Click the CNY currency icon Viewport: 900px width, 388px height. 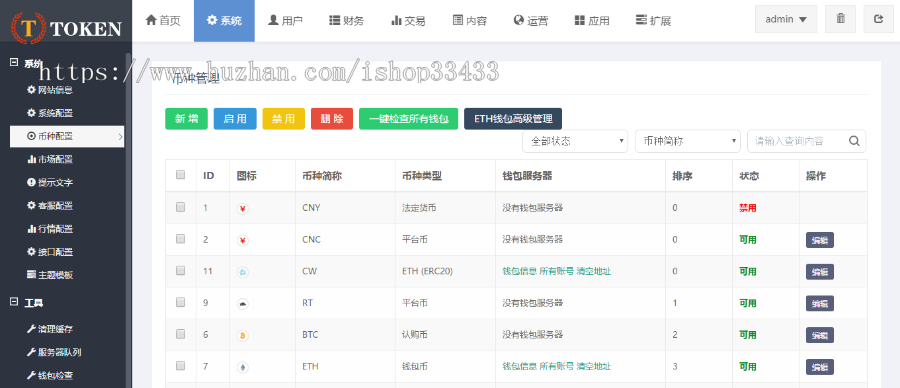[x=242, y=208]
